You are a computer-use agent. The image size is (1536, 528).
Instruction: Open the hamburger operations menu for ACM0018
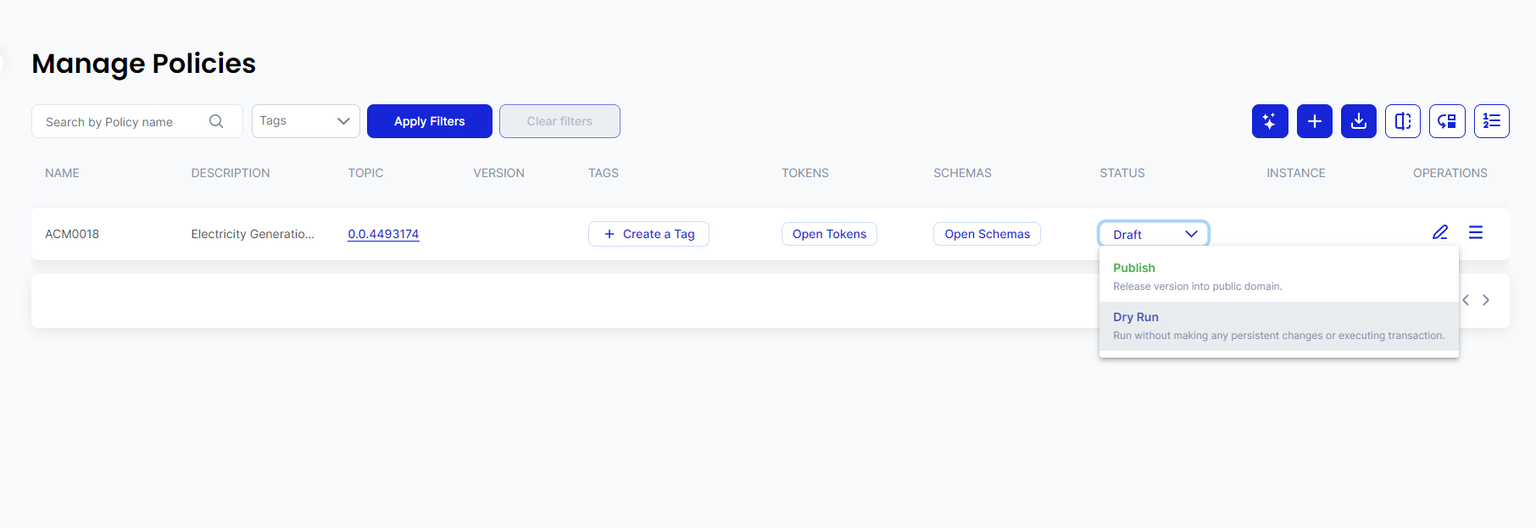coord(1475,233)
